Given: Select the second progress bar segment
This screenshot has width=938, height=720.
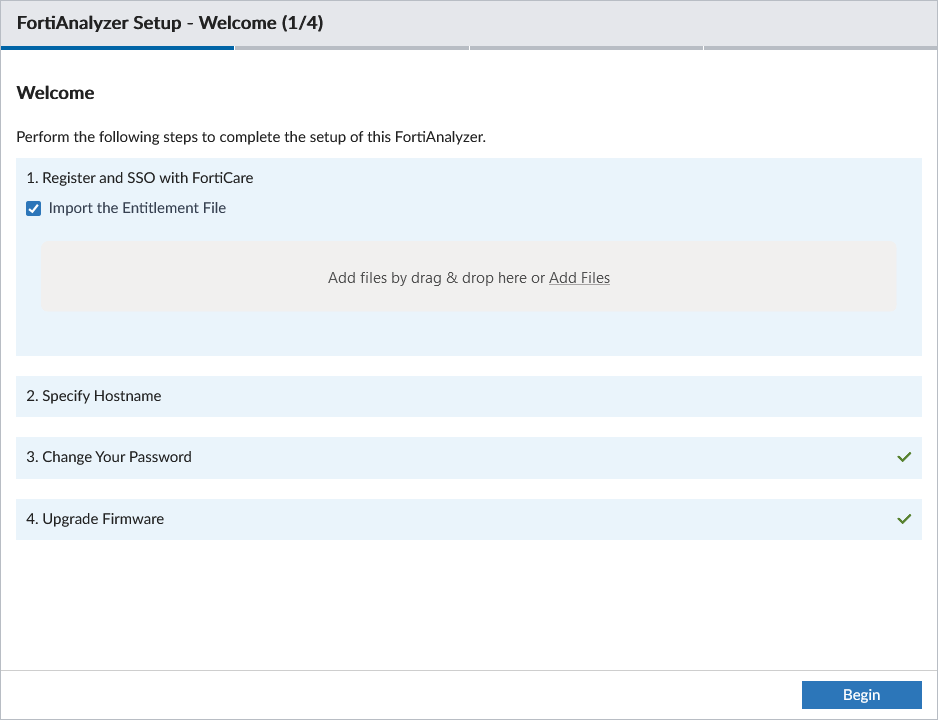Looking at the screenshot, I should click(352, 47).
